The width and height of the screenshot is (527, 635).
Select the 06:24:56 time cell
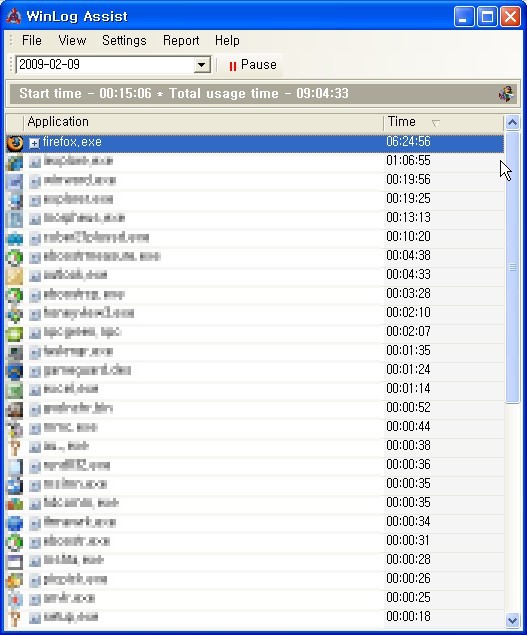pyautogui.click(x=408, y=141)
